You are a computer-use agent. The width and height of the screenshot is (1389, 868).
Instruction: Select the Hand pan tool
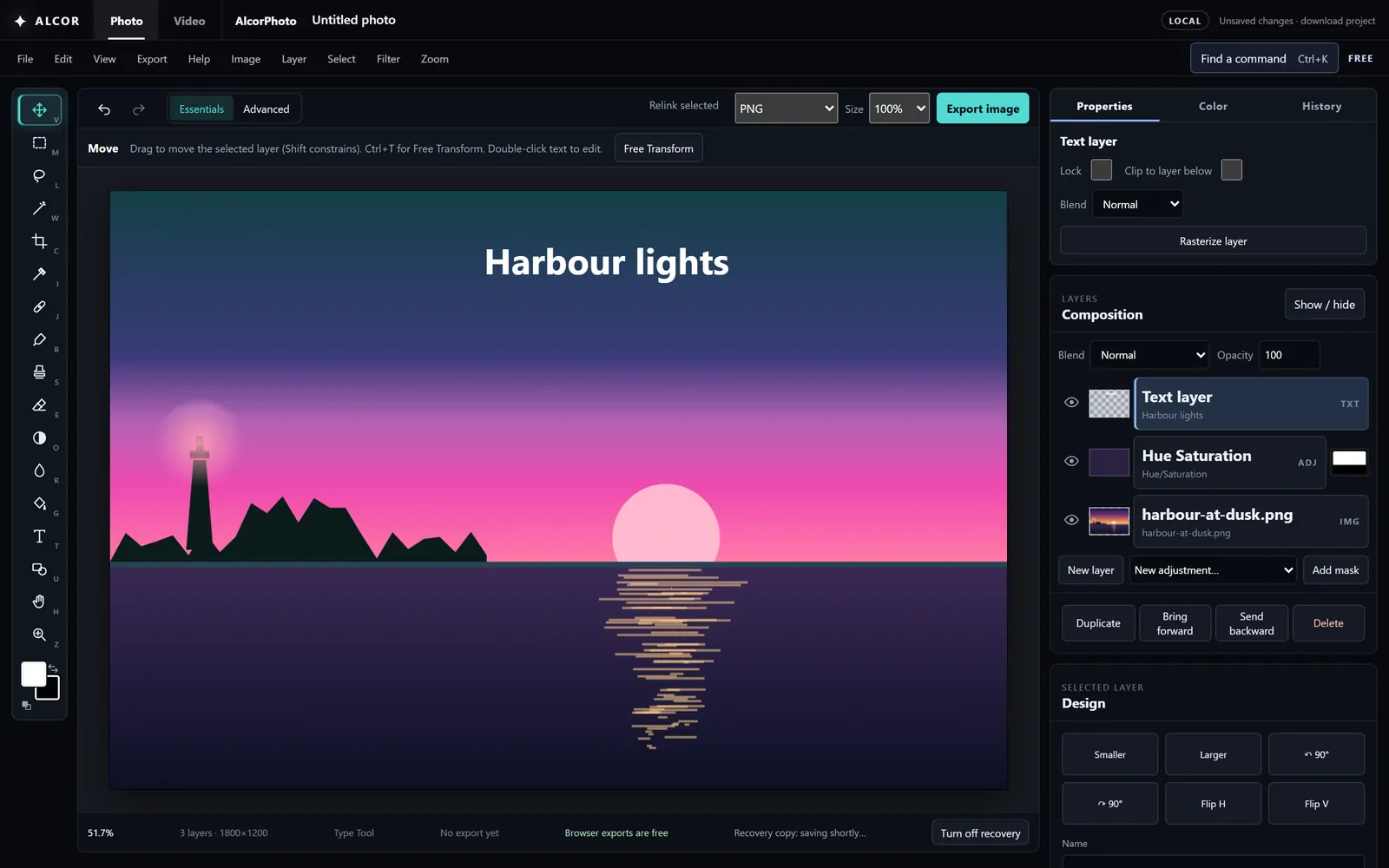(40, 602)
